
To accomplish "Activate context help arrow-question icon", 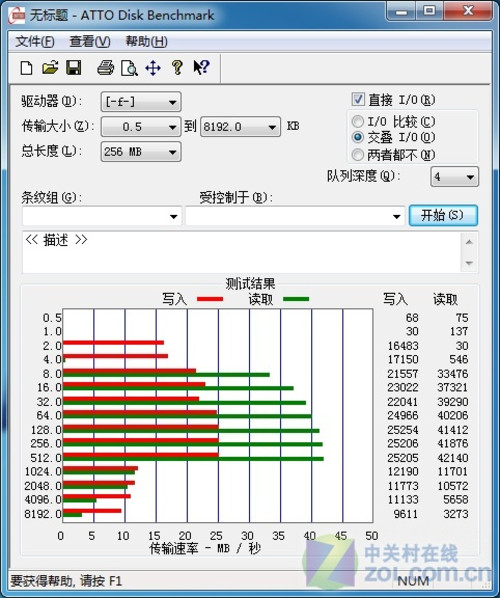I will point(201,68).
